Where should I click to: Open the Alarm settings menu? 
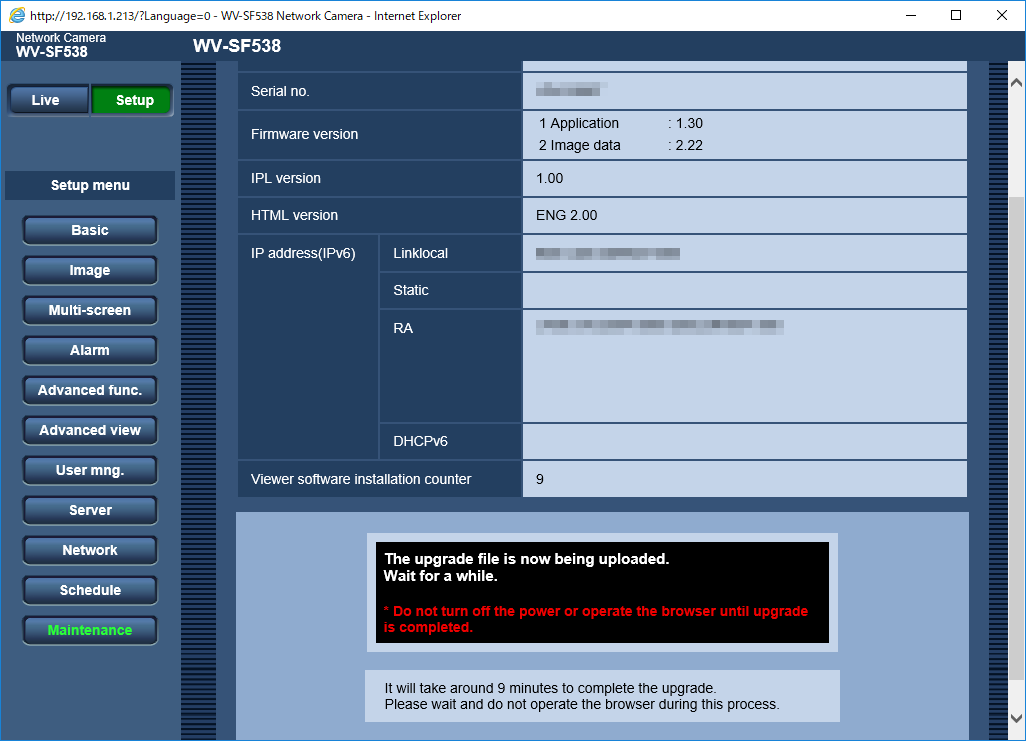click(x=90, y=350)
